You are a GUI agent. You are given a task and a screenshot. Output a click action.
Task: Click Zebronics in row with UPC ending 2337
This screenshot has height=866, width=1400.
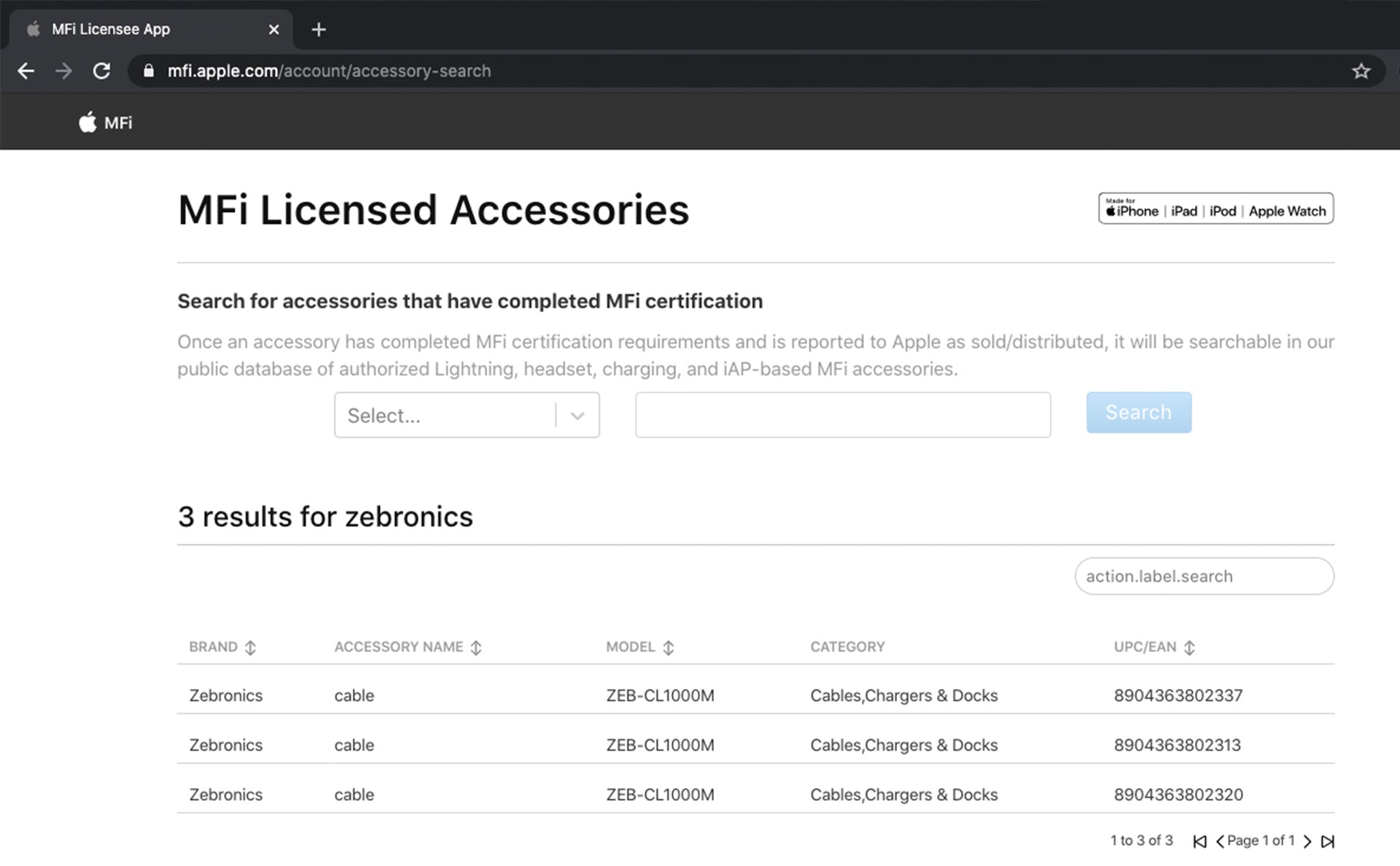click(x=226, y=695)
